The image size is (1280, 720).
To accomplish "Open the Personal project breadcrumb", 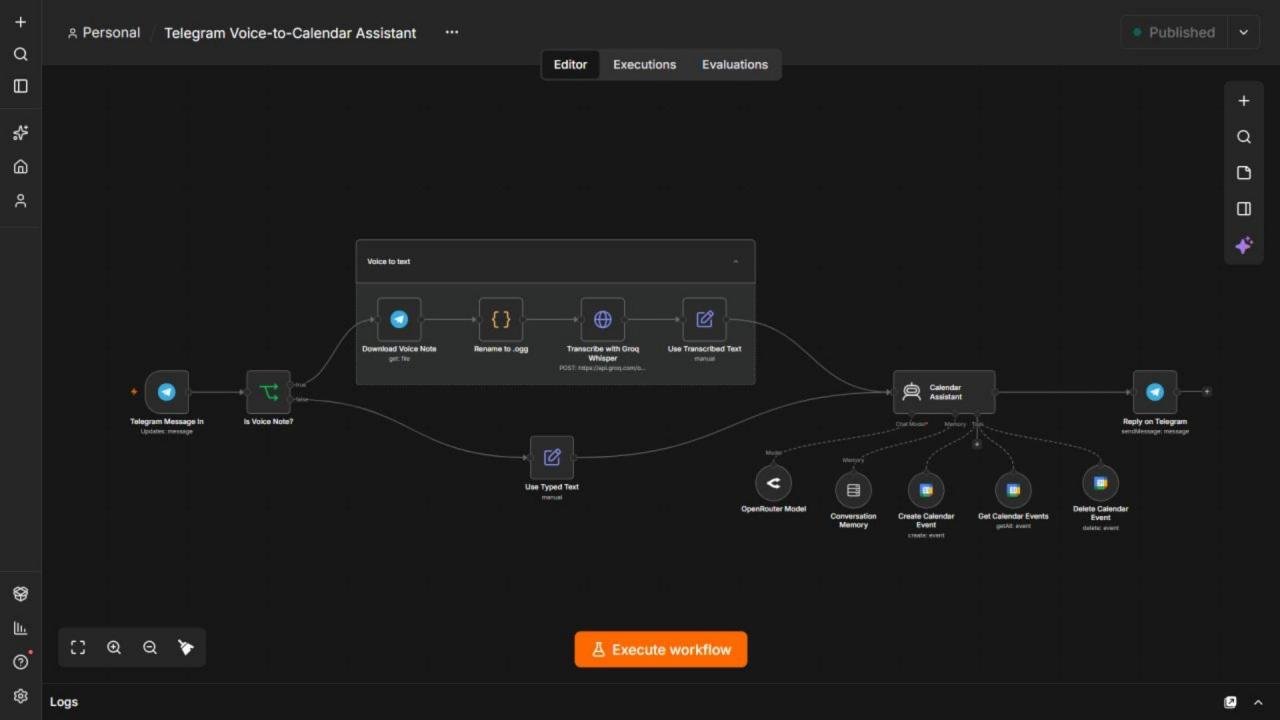I will (x=104, y=33).
